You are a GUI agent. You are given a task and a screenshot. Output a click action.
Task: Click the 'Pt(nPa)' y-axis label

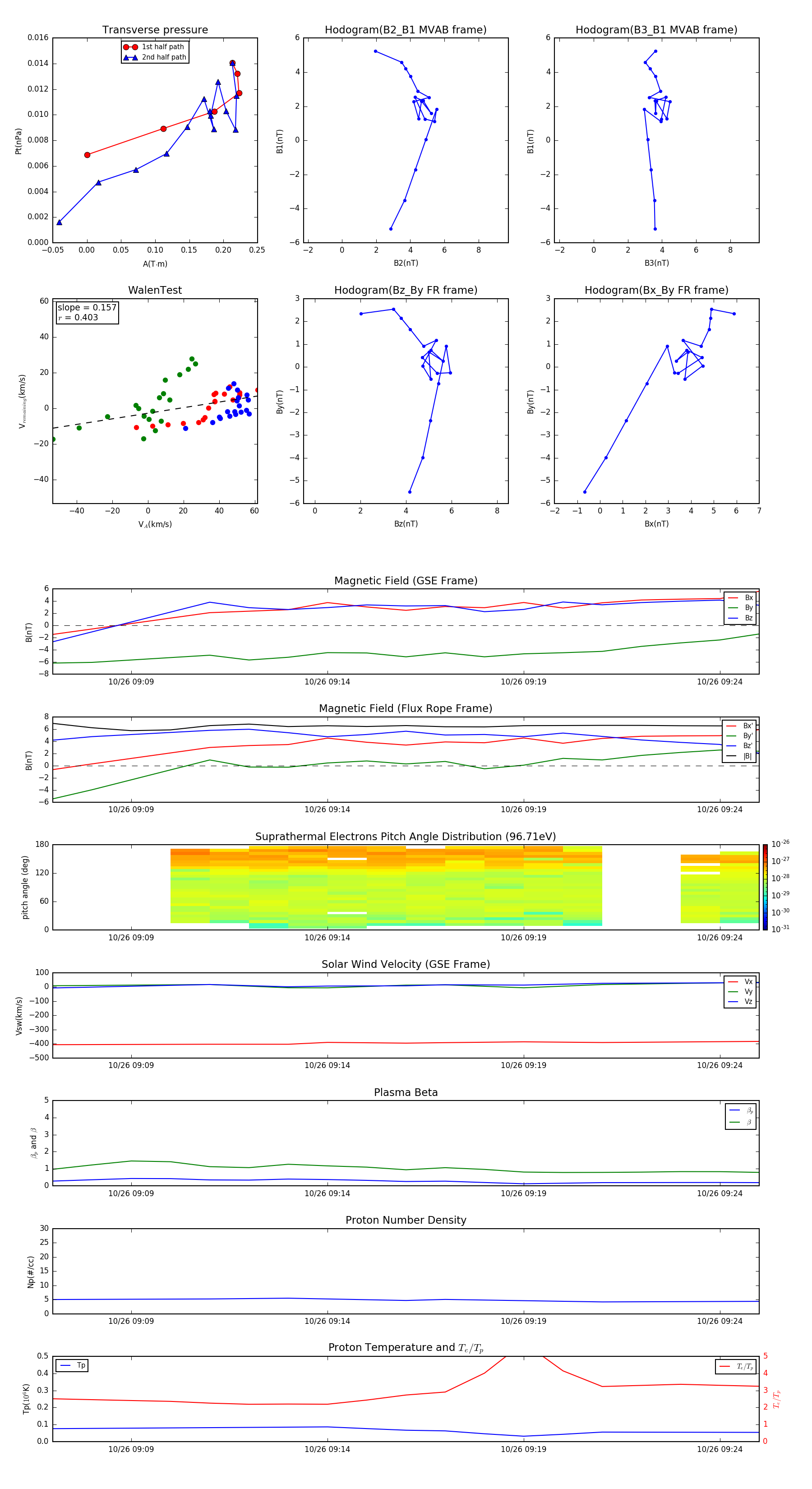(18, 140)
